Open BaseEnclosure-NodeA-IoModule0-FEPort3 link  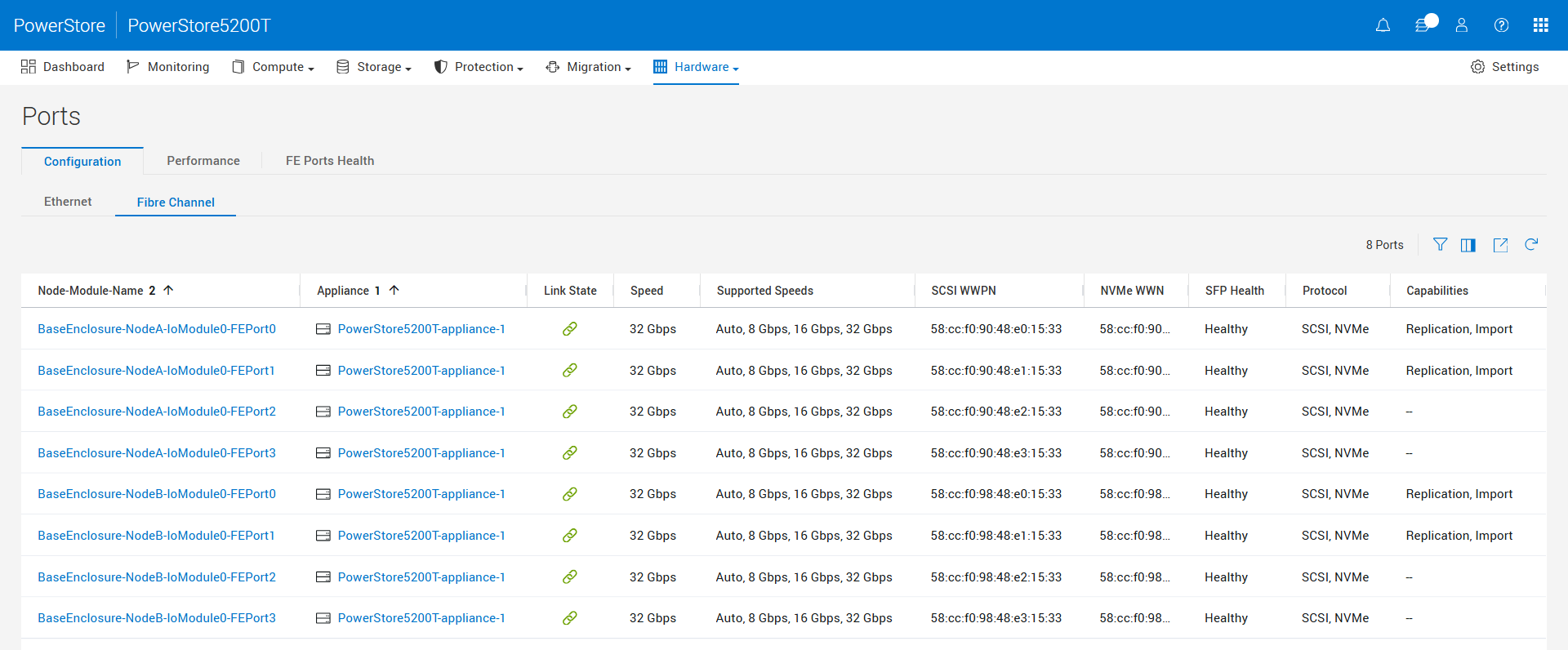[x=157, y=453]
